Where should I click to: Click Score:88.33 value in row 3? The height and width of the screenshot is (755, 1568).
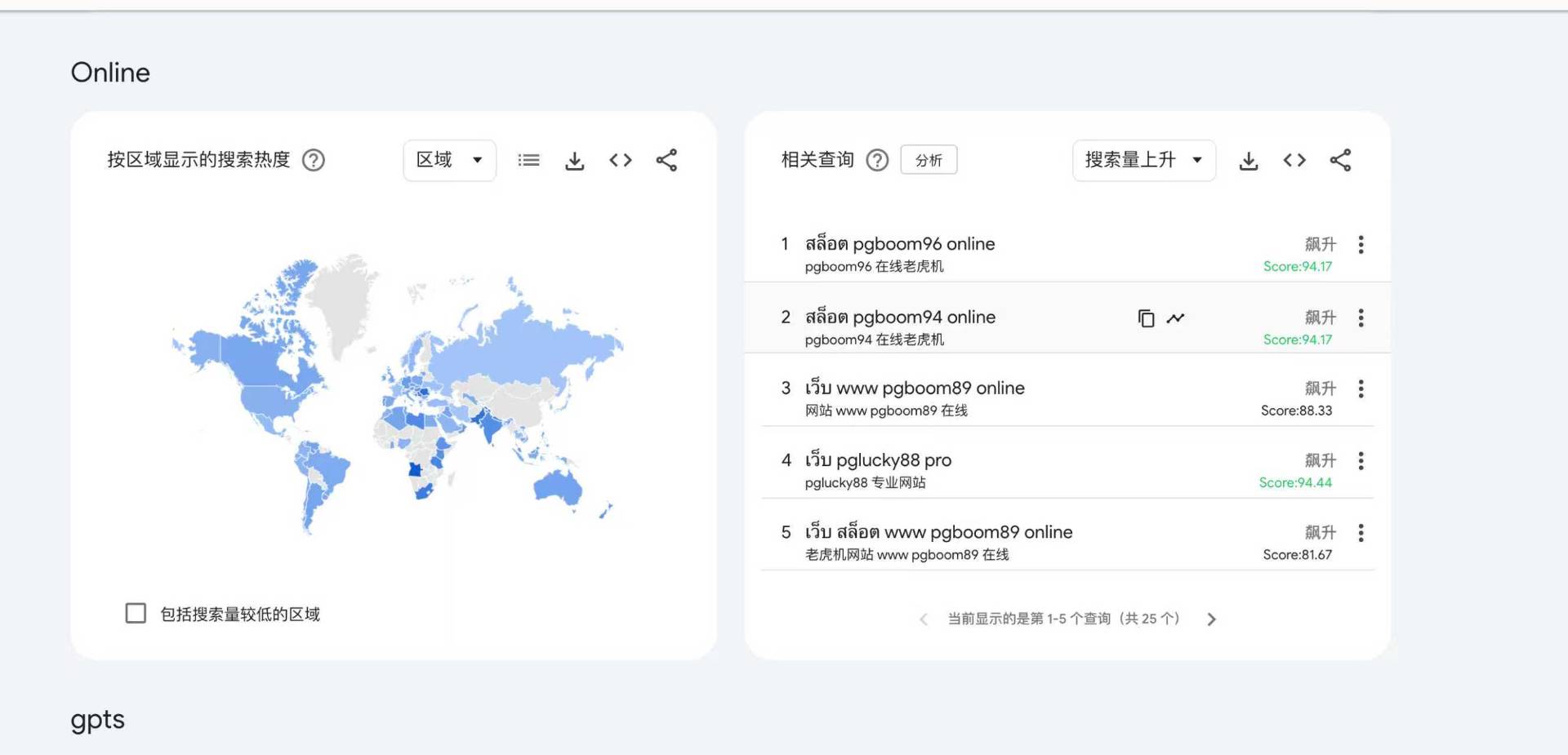coord(1296,411)
